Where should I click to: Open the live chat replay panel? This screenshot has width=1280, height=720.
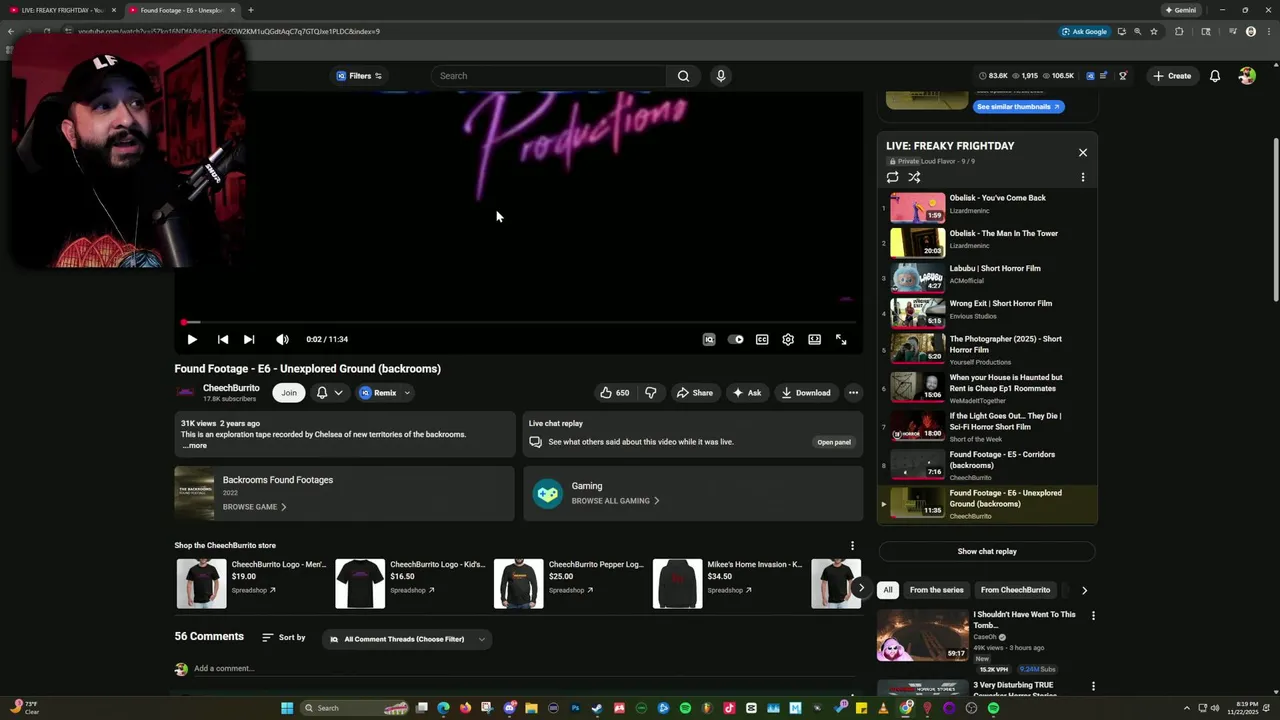point(834,442)
